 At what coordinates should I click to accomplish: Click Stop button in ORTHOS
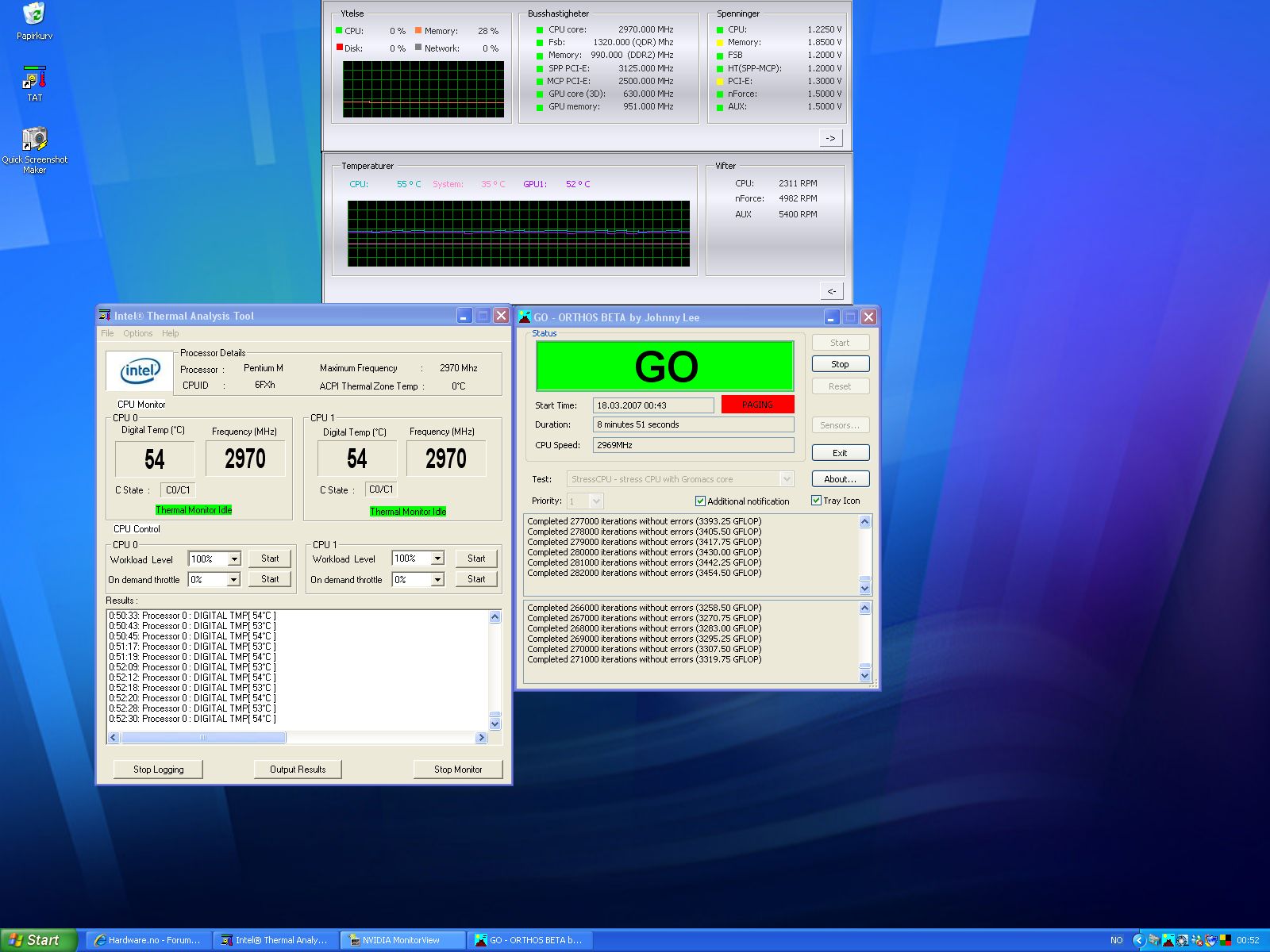click(x=840, y=364)
